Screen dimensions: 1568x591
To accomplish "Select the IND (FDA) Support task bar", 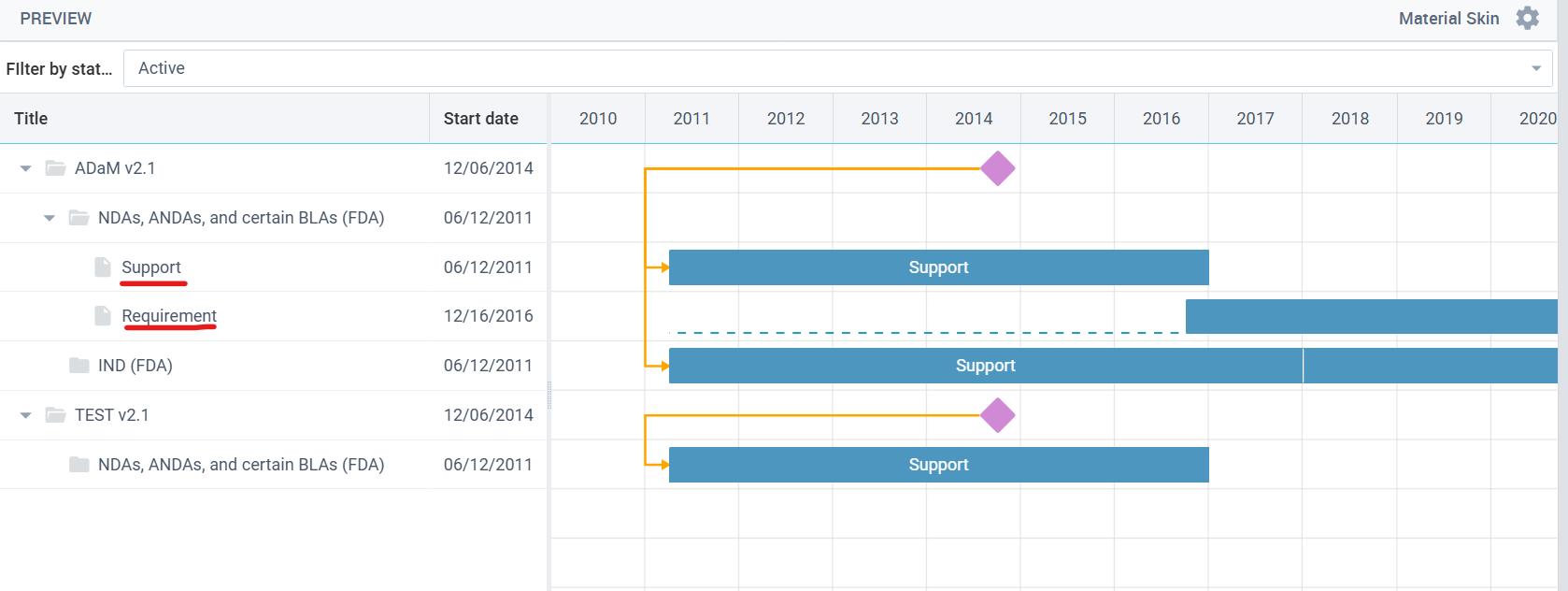I will tap(985, 366).
